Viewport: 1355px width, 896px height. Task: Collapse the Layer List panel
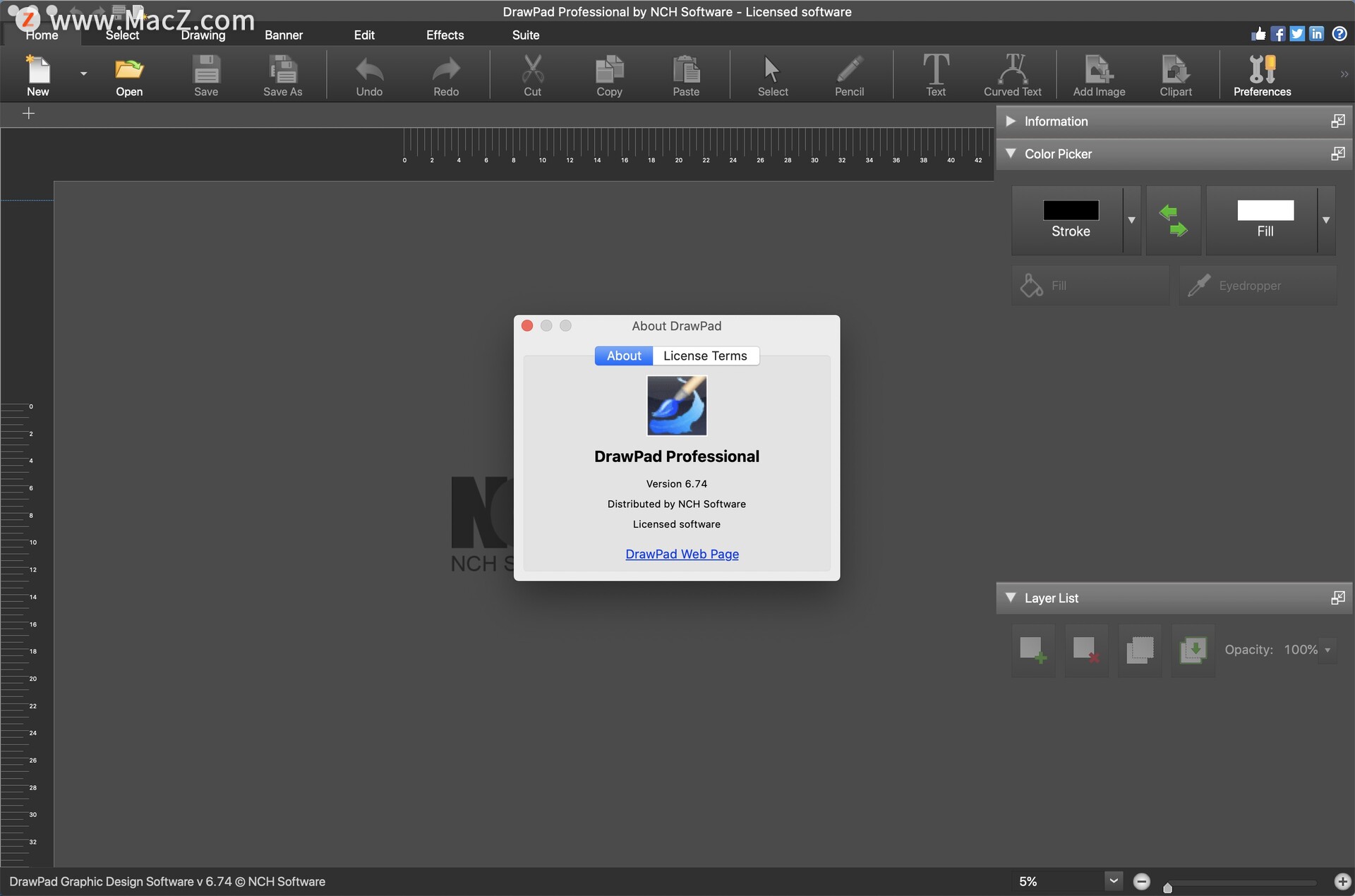(1011, 598)
